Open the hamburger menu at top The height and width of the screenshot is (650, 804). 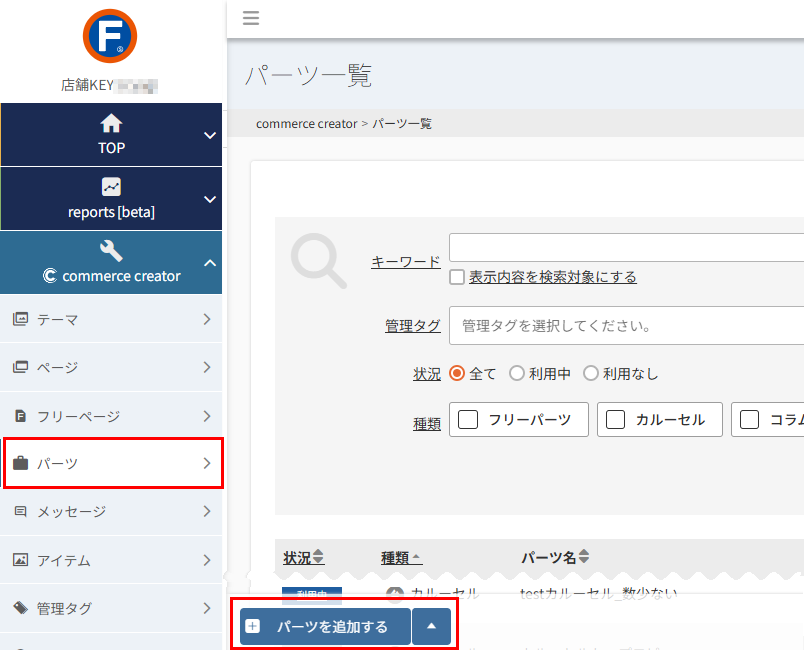[250, 18]
